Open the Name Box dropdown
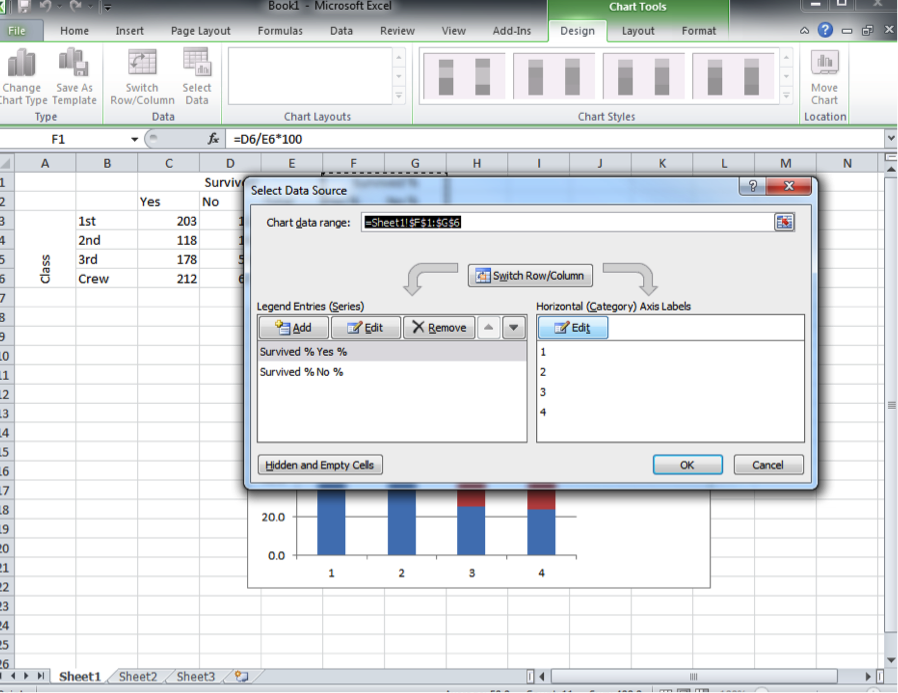Viewport: 898px width, 693px height. click(x=135, y=139)
